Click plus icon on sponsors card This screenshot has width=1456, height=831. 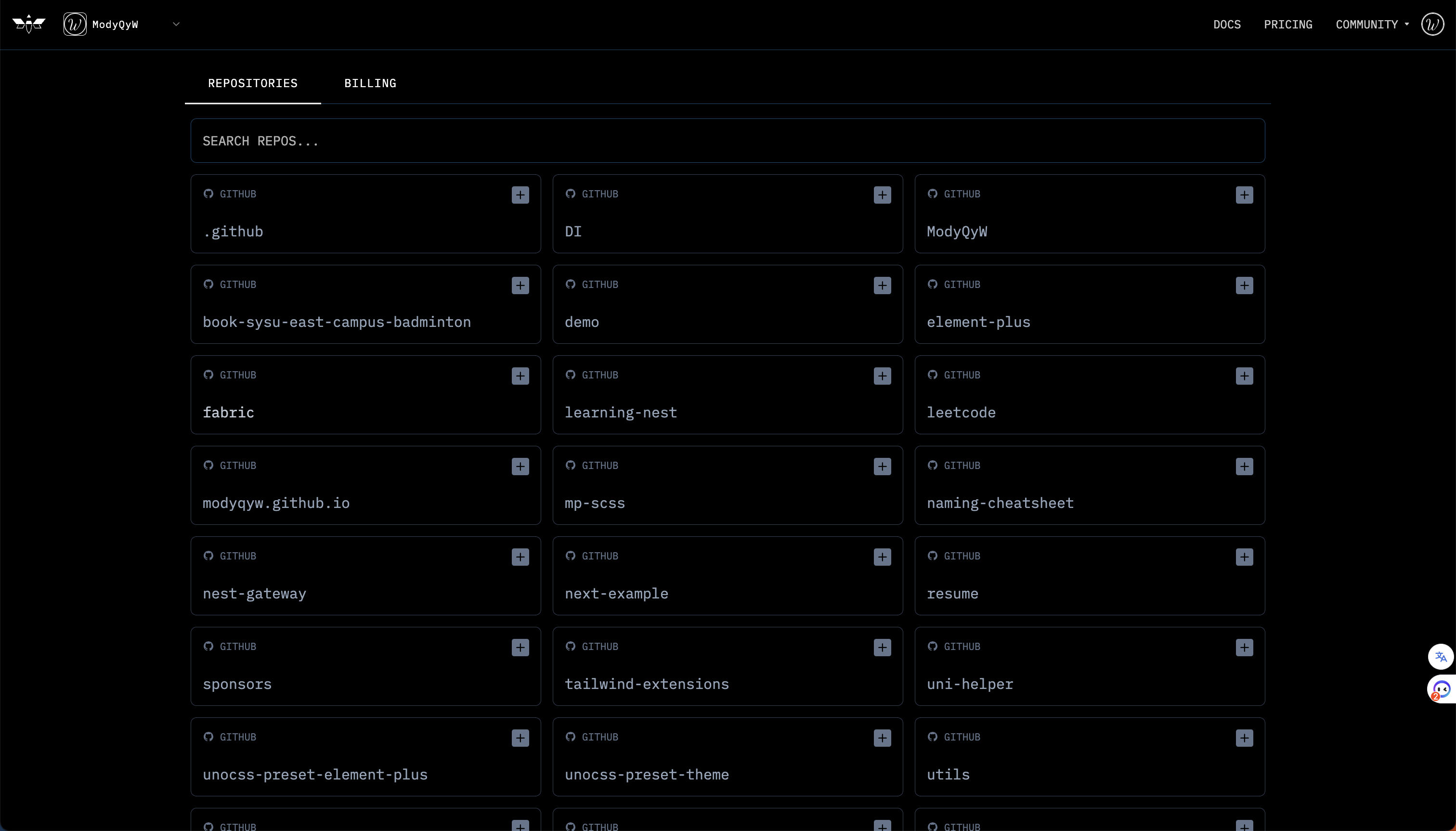[520, 647]
